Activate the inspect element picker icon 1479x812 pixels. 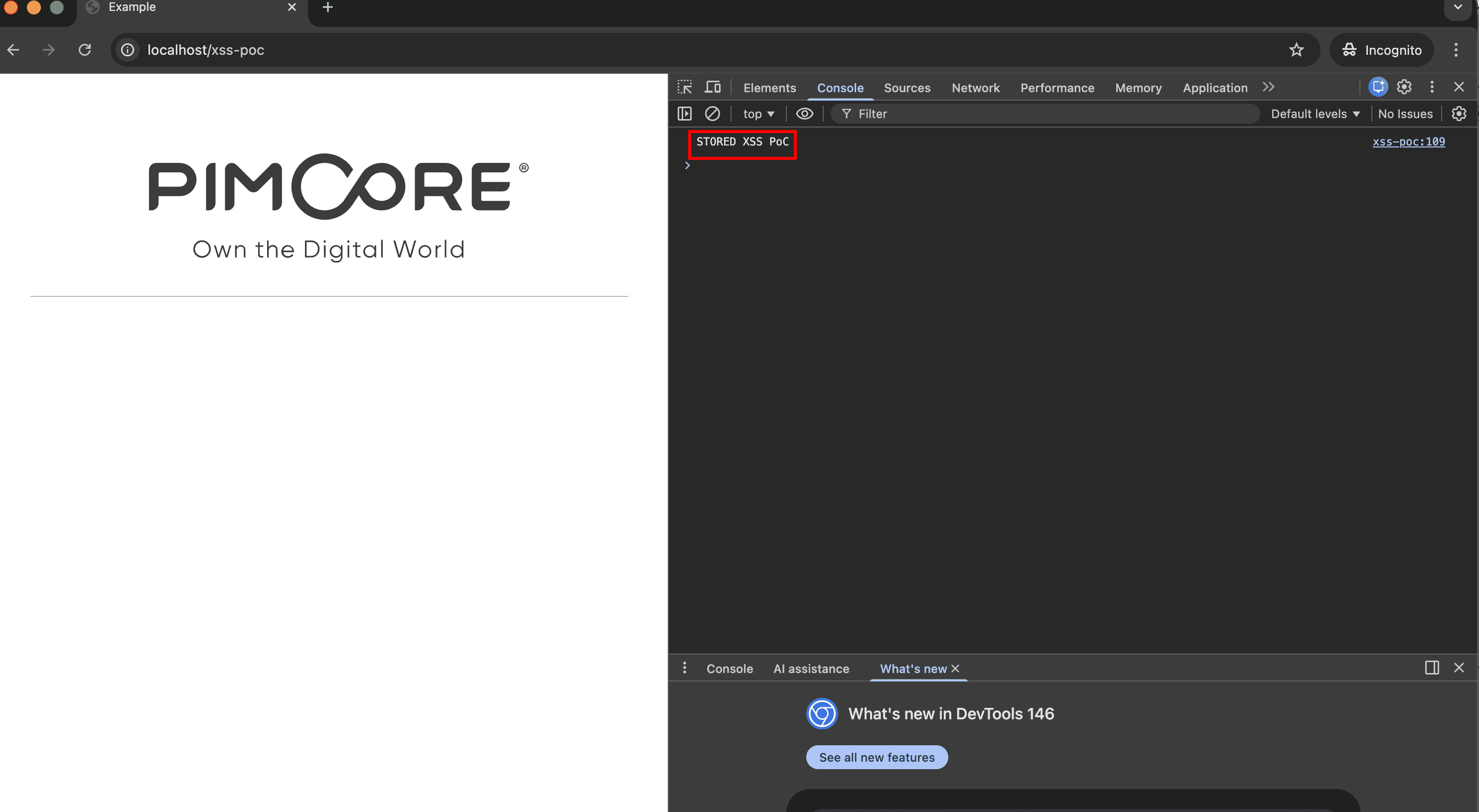coord(684,87)
